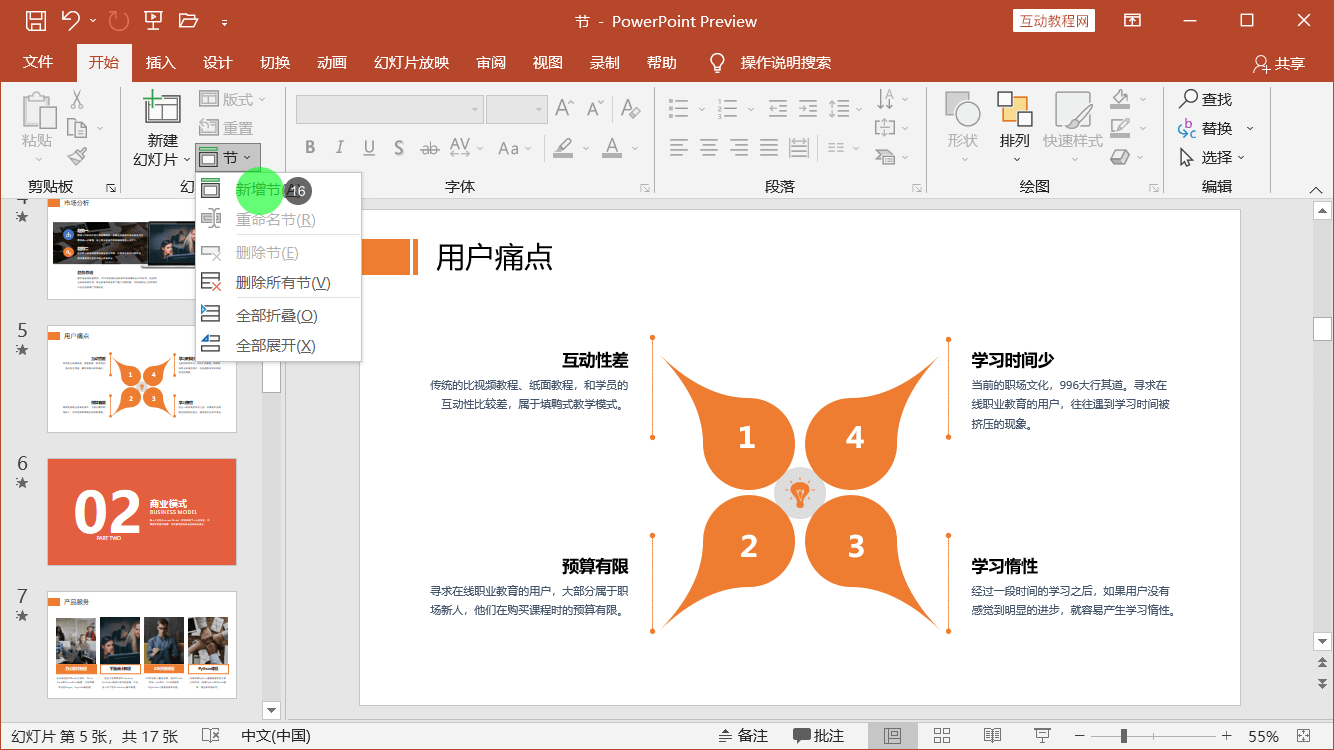Click the Undo arrow icon
Screen dimensions: 1334x750
point(70,20)
